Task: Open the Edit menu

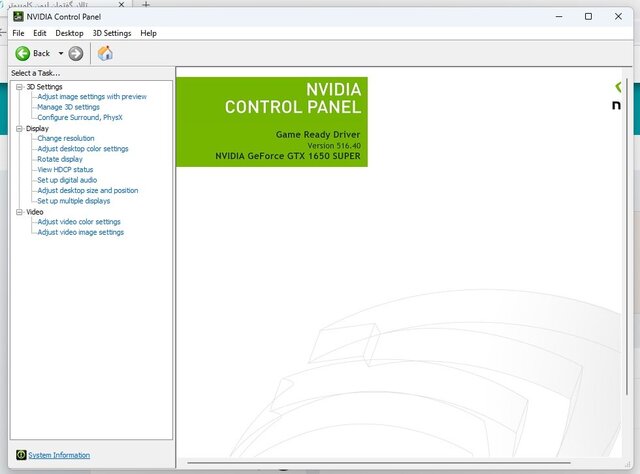Action: pyautogui.click(x=40, y=33)
